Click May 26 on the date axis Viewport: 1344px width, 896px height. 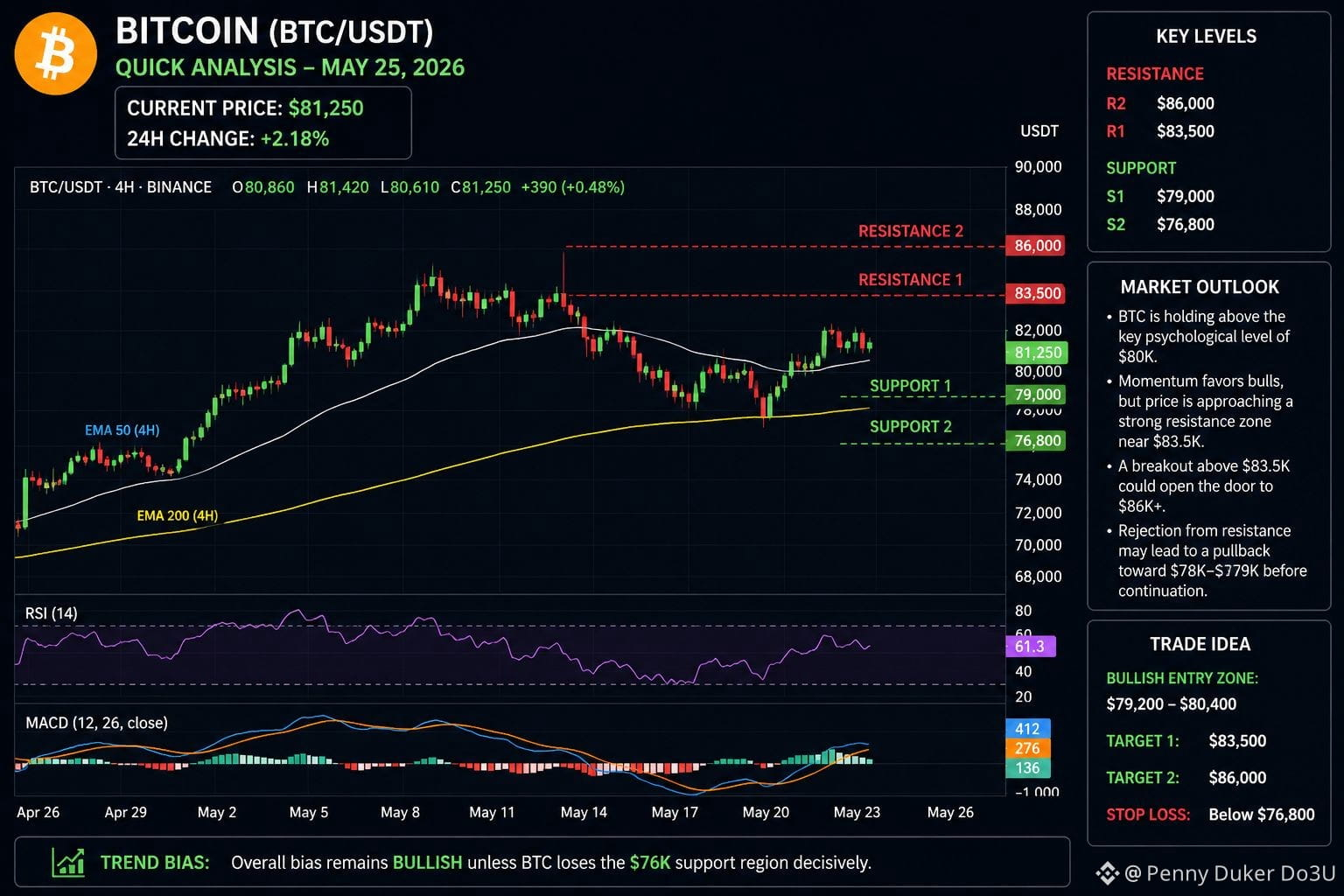point(950,812)
